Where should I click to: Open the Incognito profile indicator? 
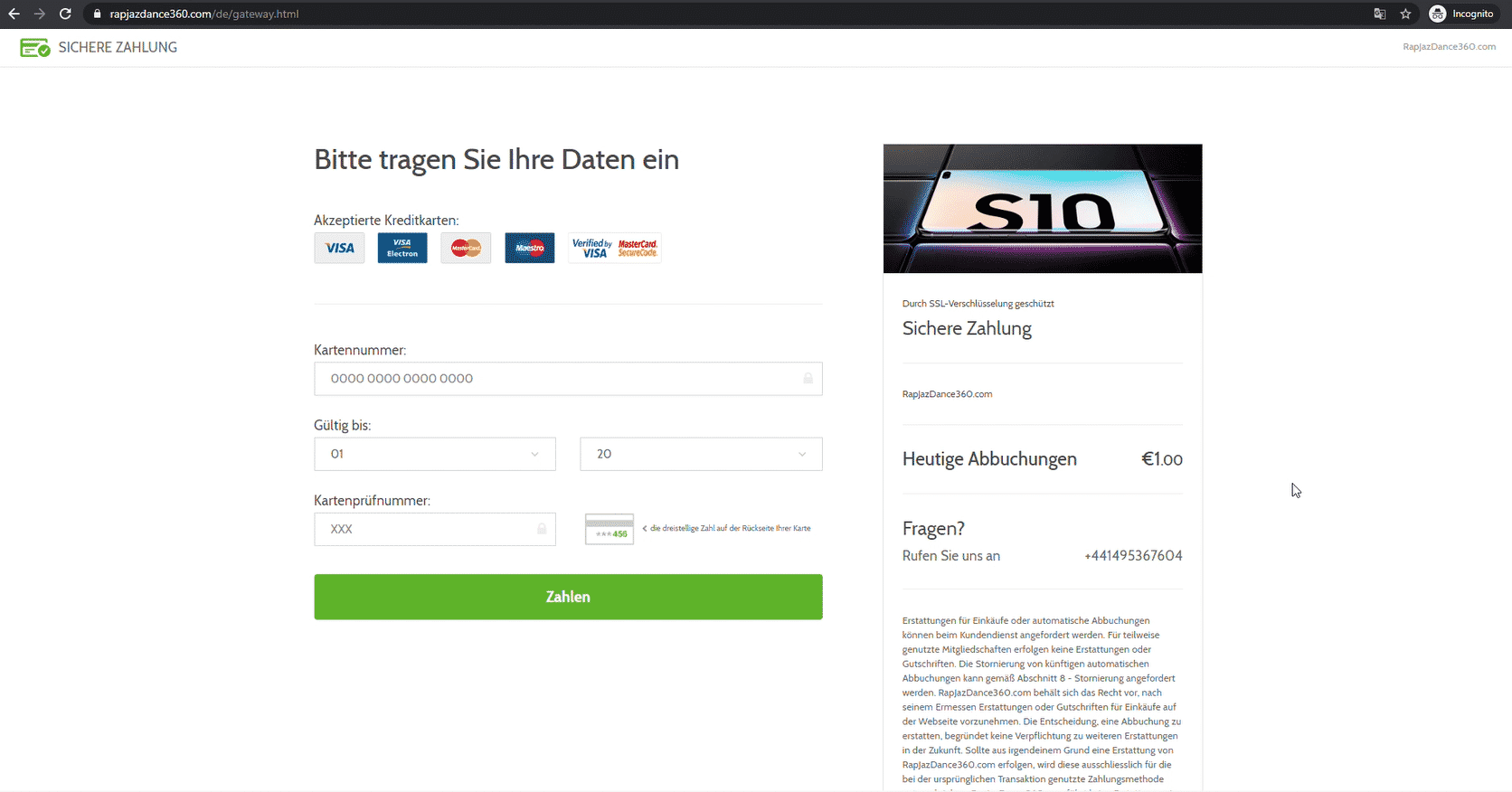tap(1460, 14)
